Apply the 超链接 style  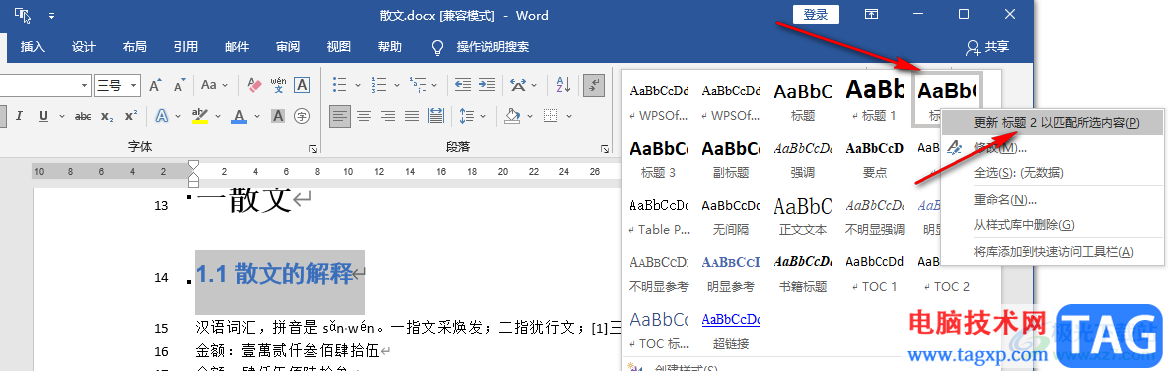coord(731,329)
